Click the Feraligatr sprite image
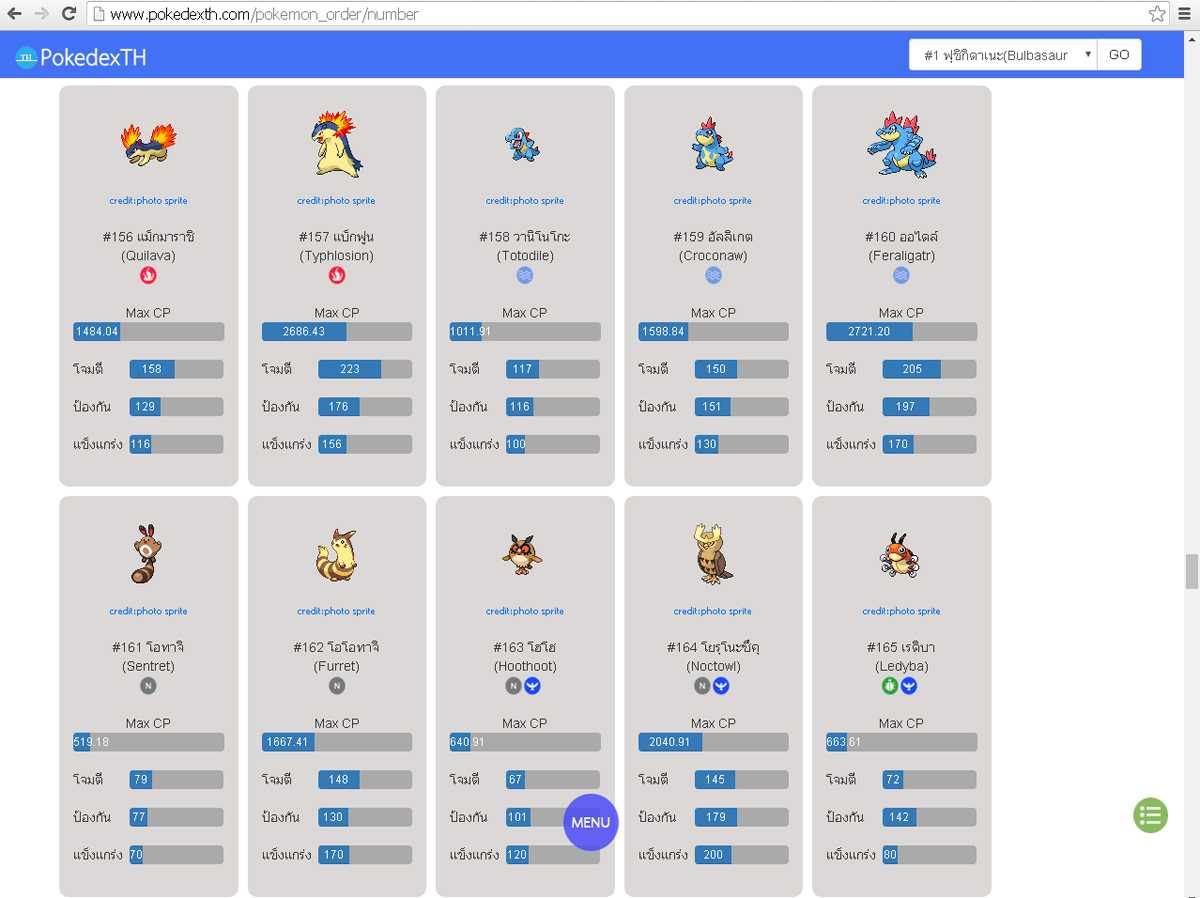Image resolution: width=1200 pixels, height=898 pixels. pos(900,144)
